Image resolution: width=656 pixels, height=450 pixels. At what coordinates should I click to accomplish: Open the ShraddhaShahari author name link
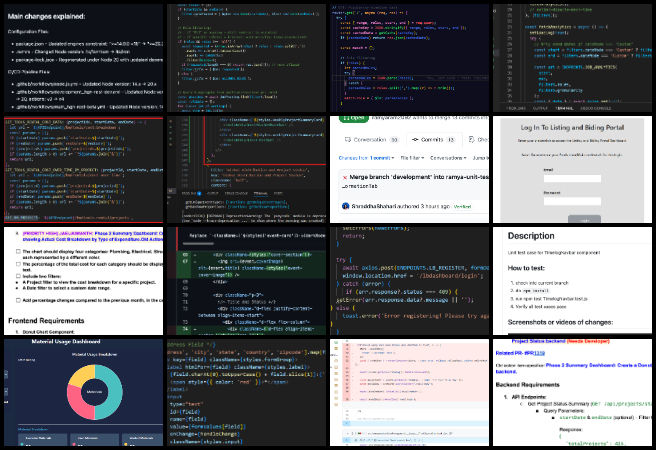(x=372, y=206)
